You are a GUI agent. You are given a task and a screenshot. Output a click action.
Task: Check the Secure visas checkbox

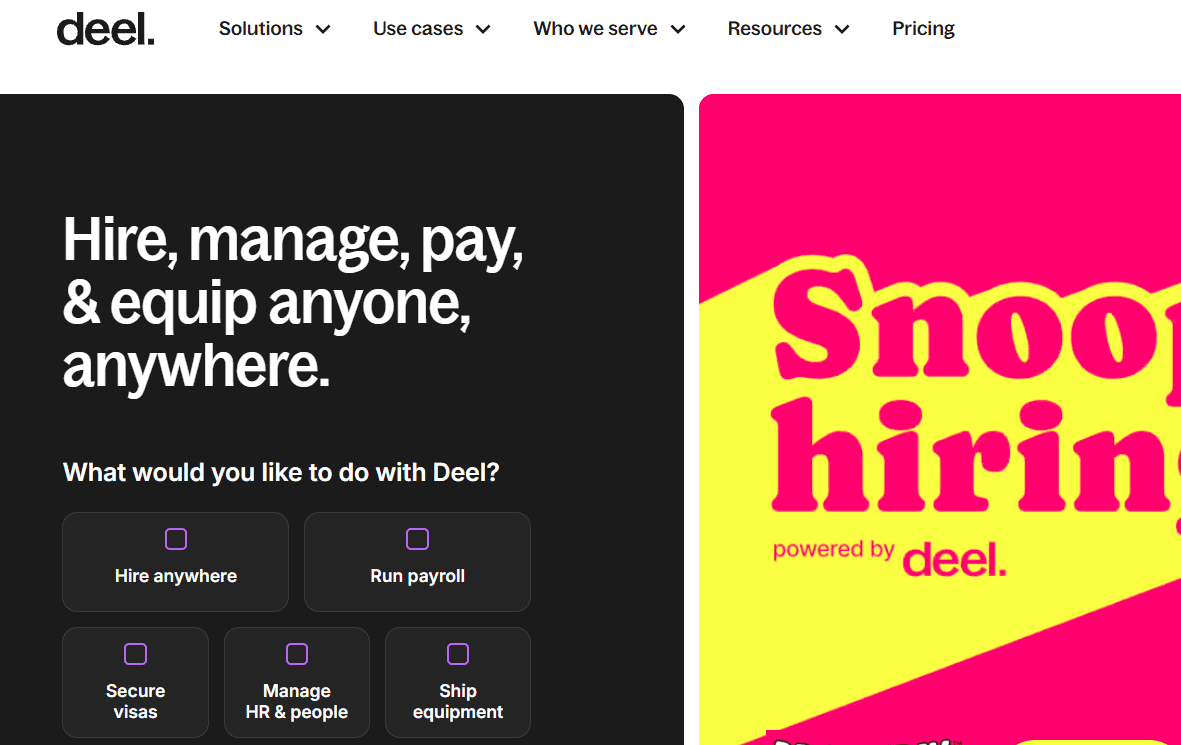point(136,654)
